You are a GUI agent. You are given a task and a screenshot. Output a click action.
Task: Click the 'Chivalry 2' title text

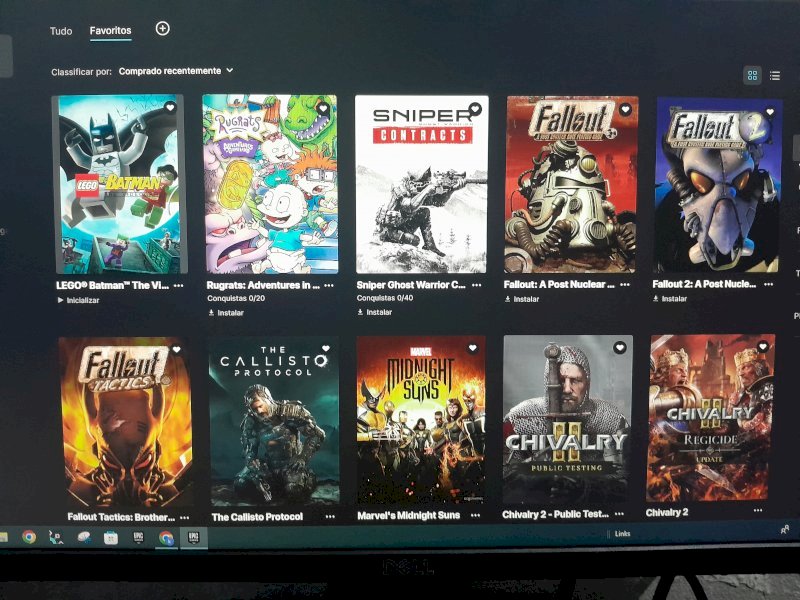pyautogui.click(x=667, y=512)
